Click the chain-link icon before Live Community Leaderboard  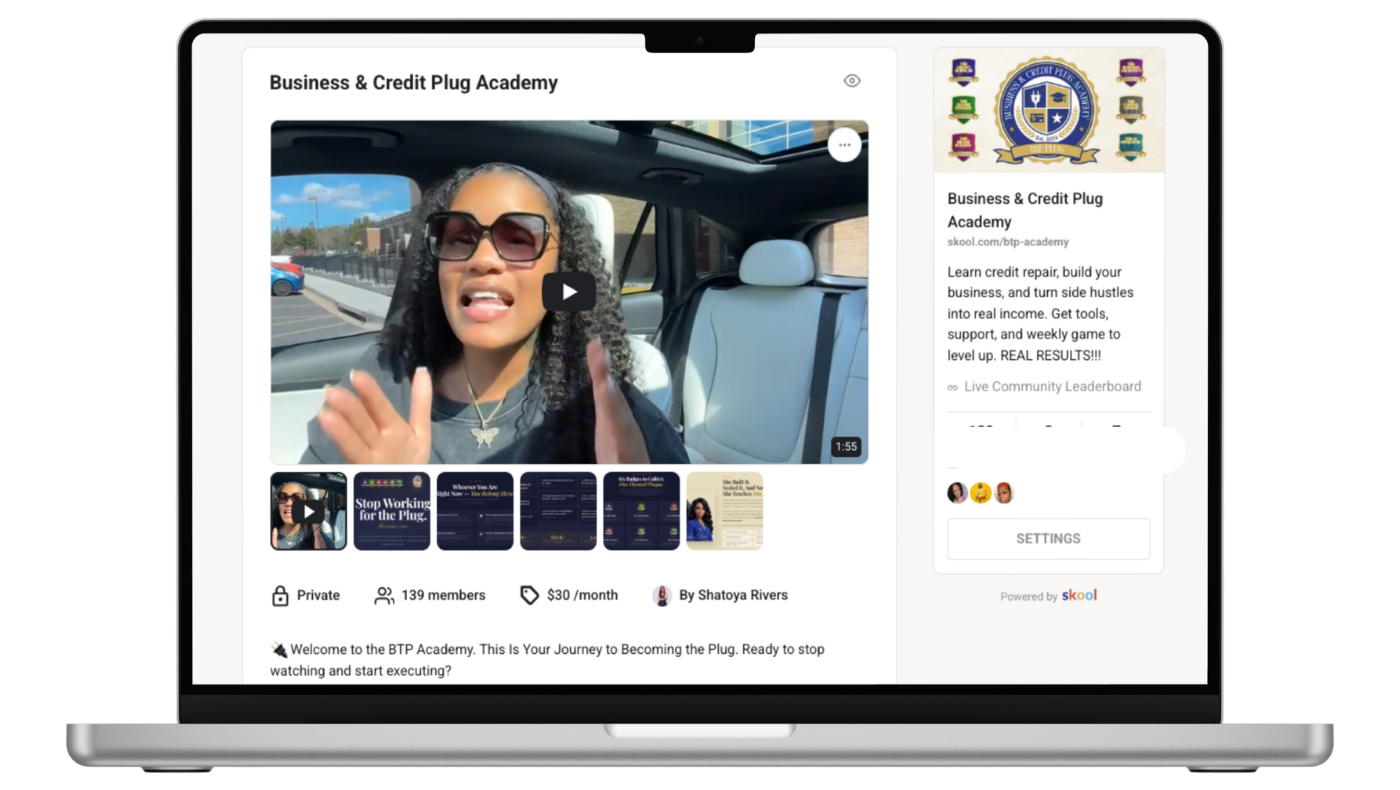pyautogui.click(x=953, y=387)
